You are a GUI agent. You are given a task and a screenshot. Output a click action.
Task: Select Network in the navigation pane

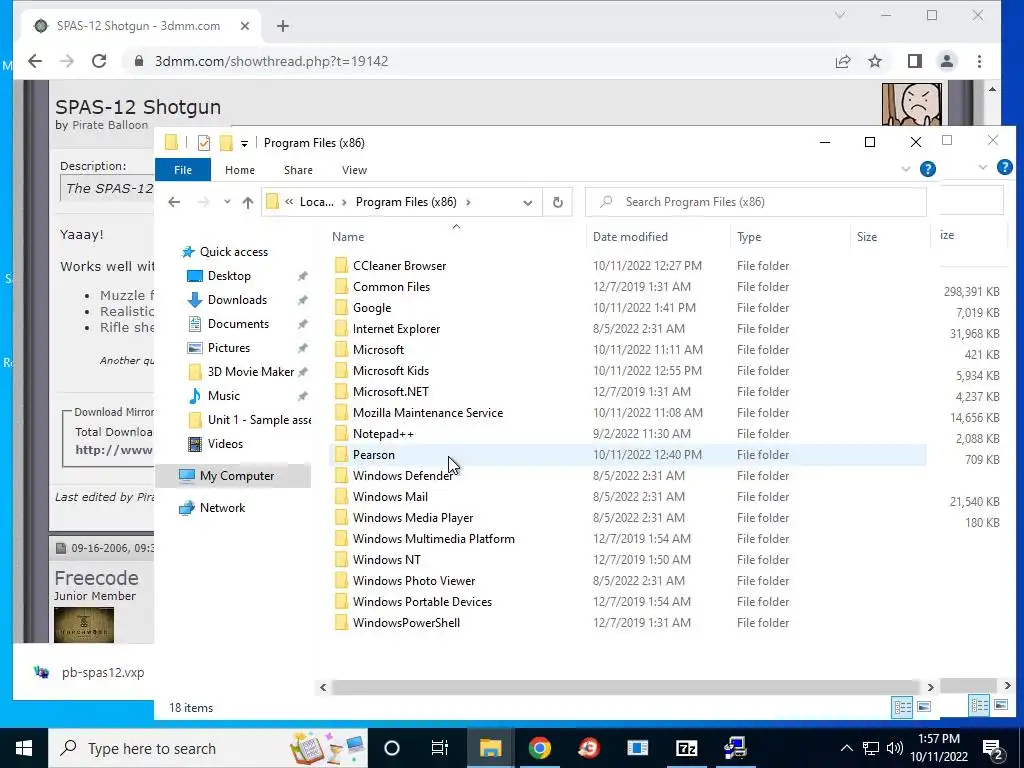pyautogui.click(x=223, y=507)
